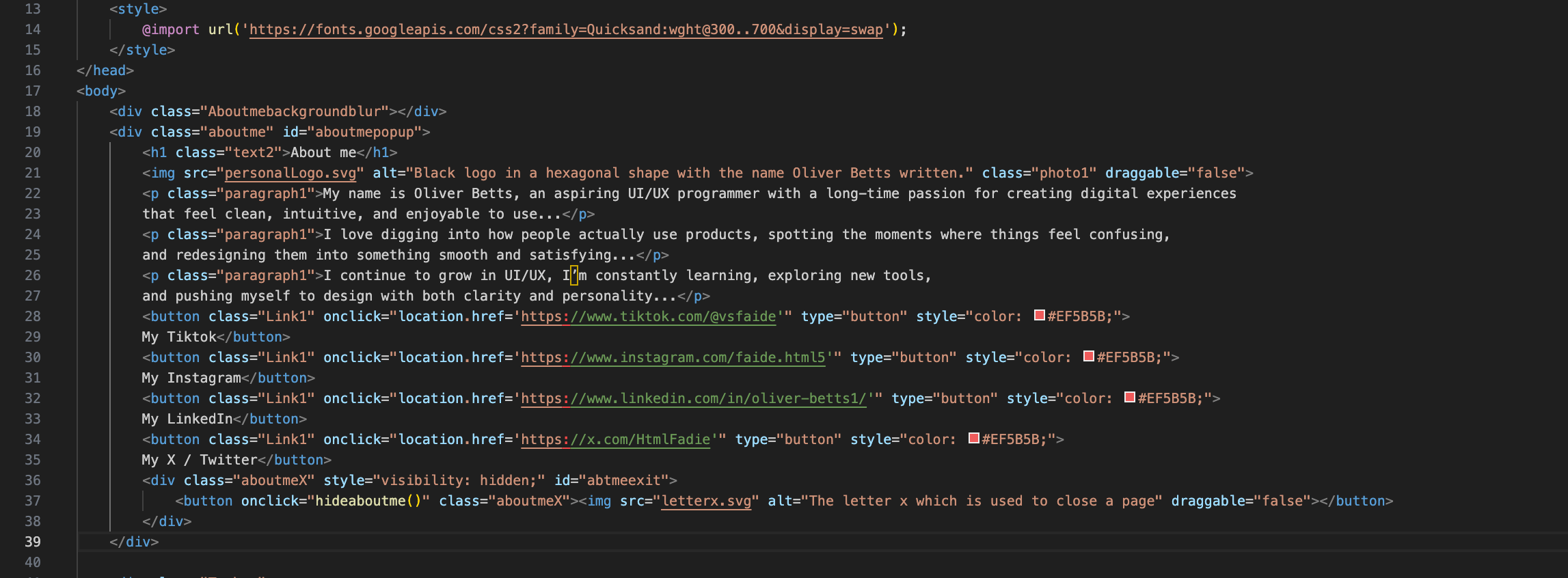Click line number 17 beside body tag
Screen dimensions: 1568x578
tap(33, 91)
